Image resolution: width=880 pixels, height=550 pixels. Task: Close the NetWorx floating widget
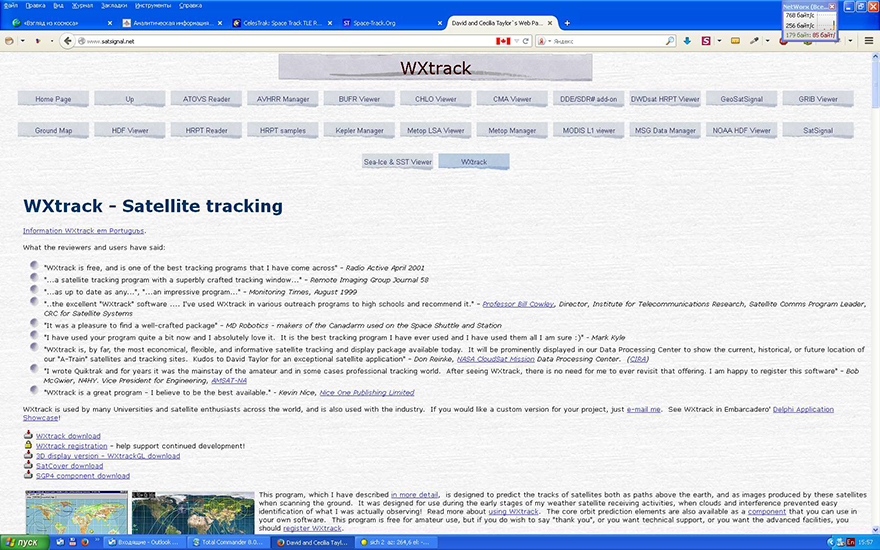pyautogui.click(x=832, y=6)
